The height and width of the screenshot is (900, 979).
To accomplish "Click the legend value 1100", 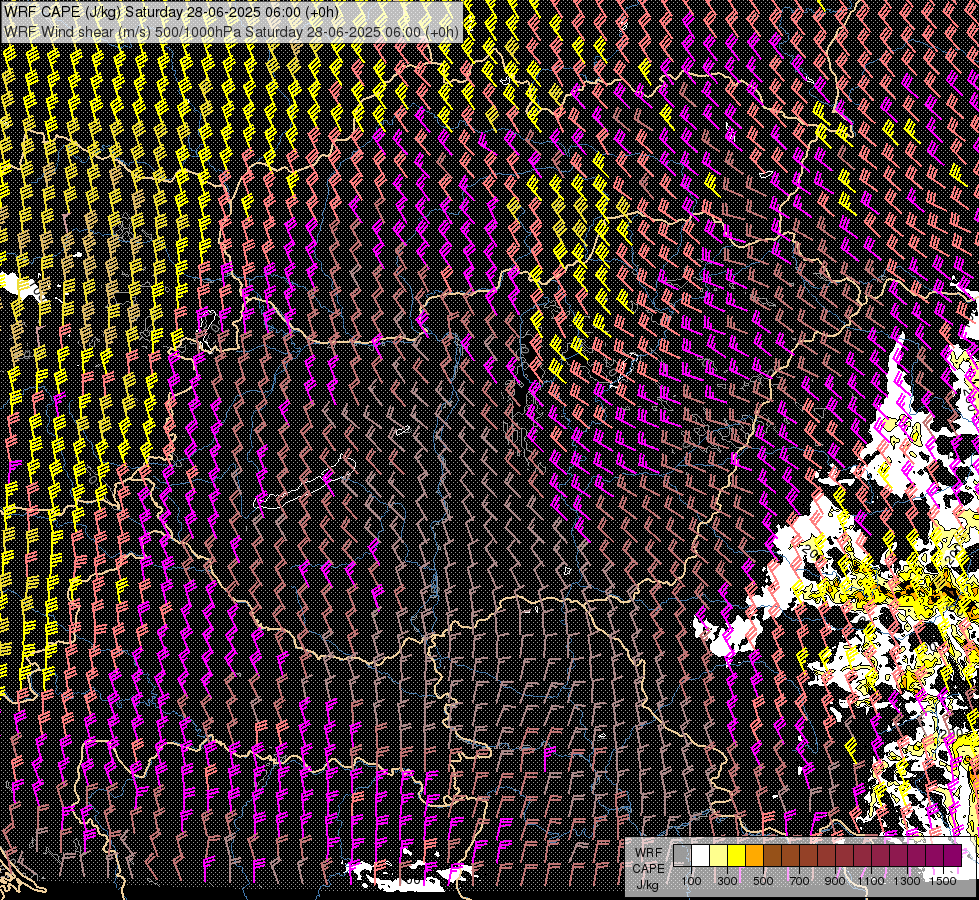I will coord(871,881).
